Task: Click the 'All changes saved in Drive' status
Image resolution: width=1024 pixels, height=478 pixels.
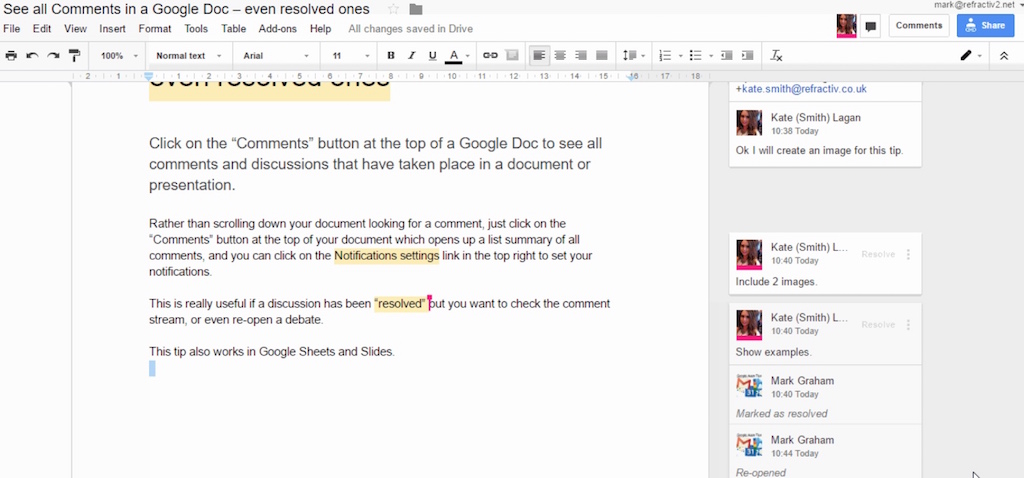Action: pyautogui.click(x=410, y=29)
